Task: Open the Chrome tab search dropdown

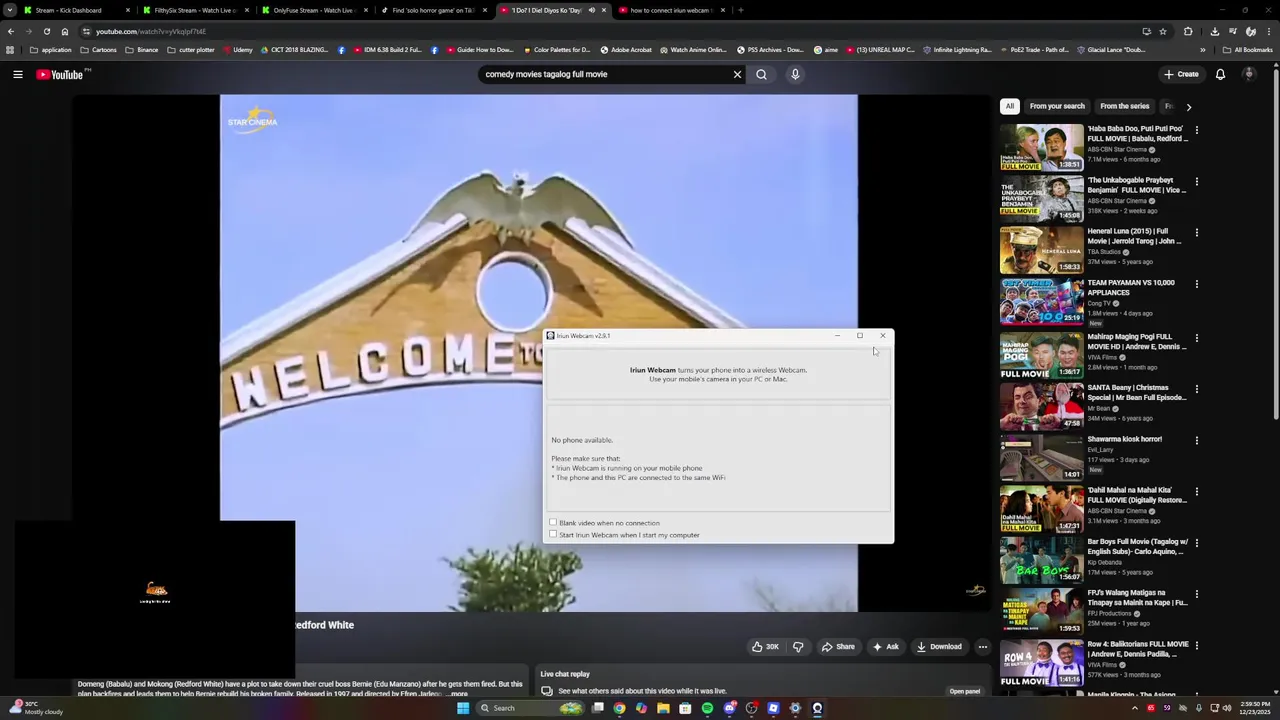Action: tap(10, 10)
